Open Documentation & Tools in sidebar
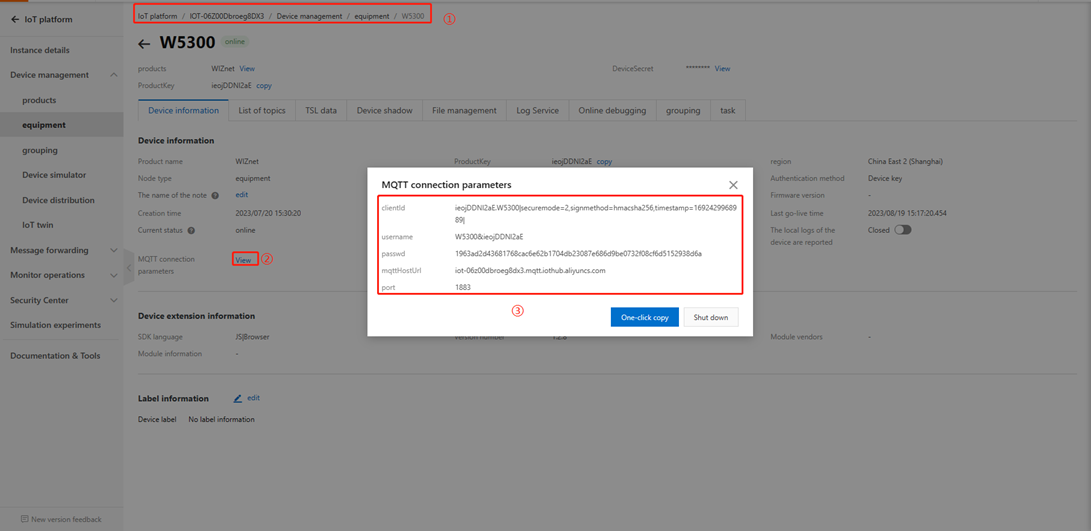Screen dimensions: 1091x531 pyautogui.click(x=55, y=356)
